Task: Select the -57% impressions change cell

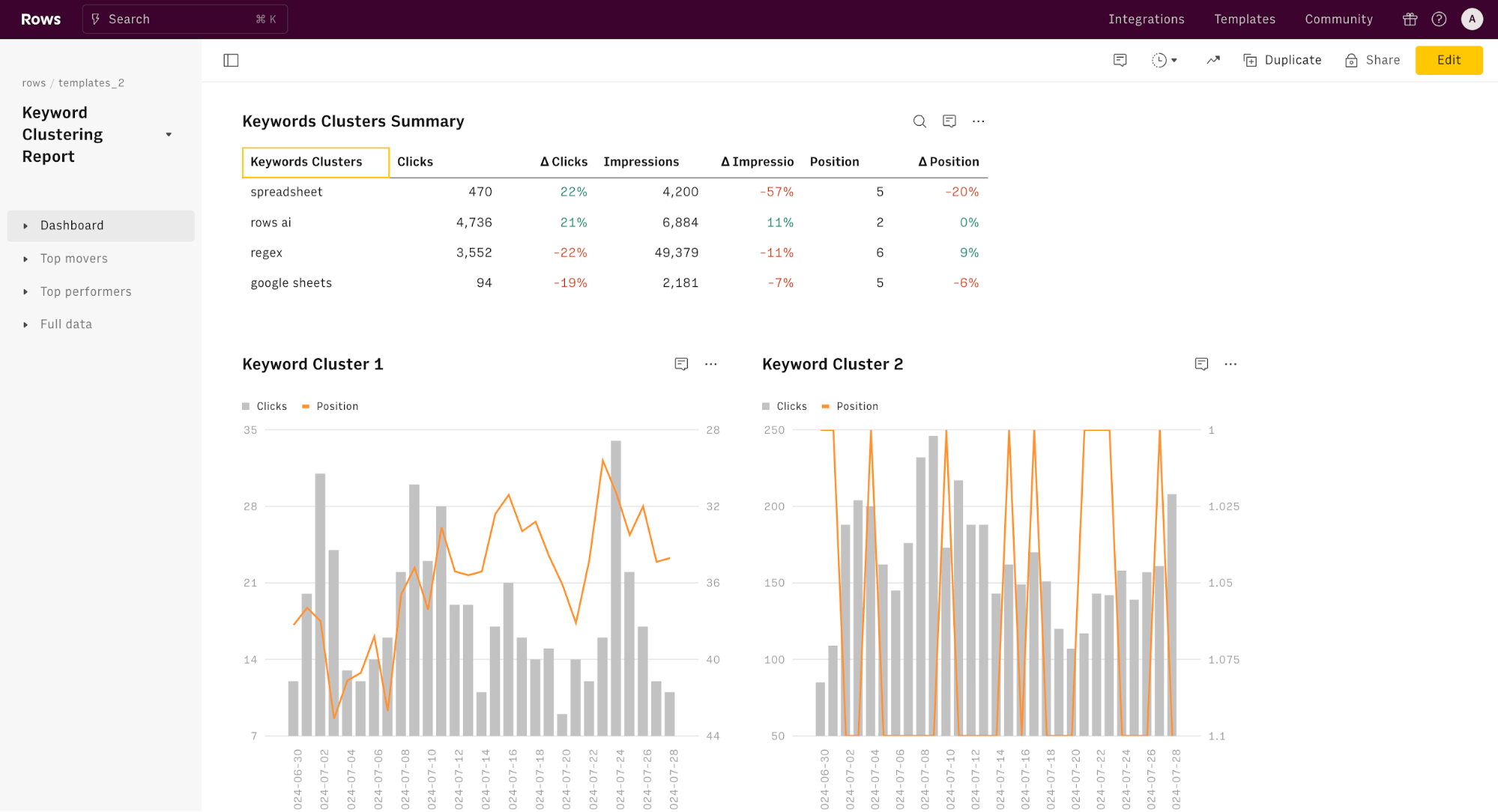Action: click(x=776, y=192)
